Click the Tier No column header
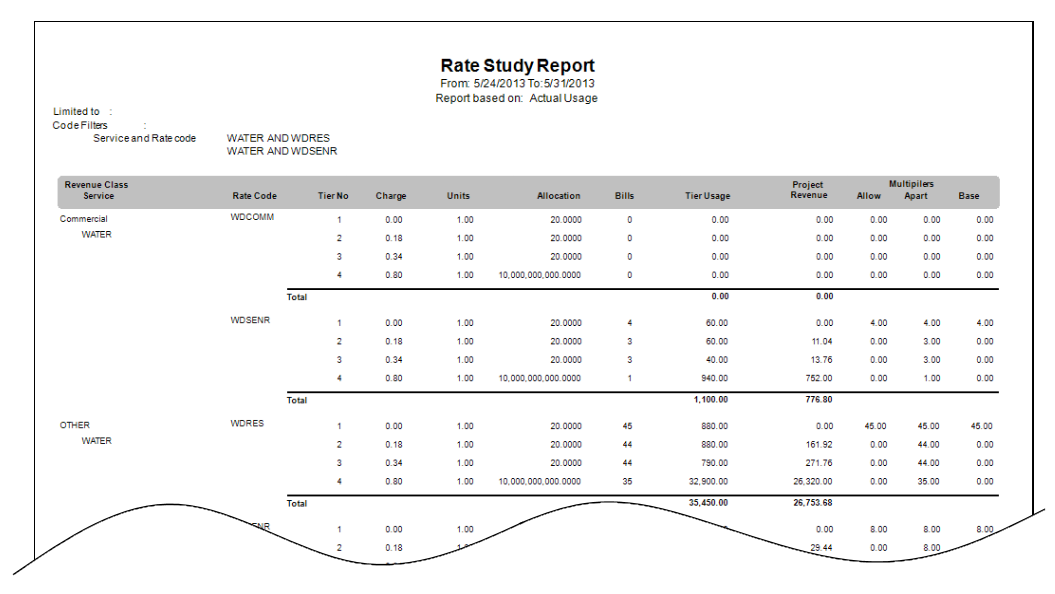The image size is (1055, 594). (333, 196)
